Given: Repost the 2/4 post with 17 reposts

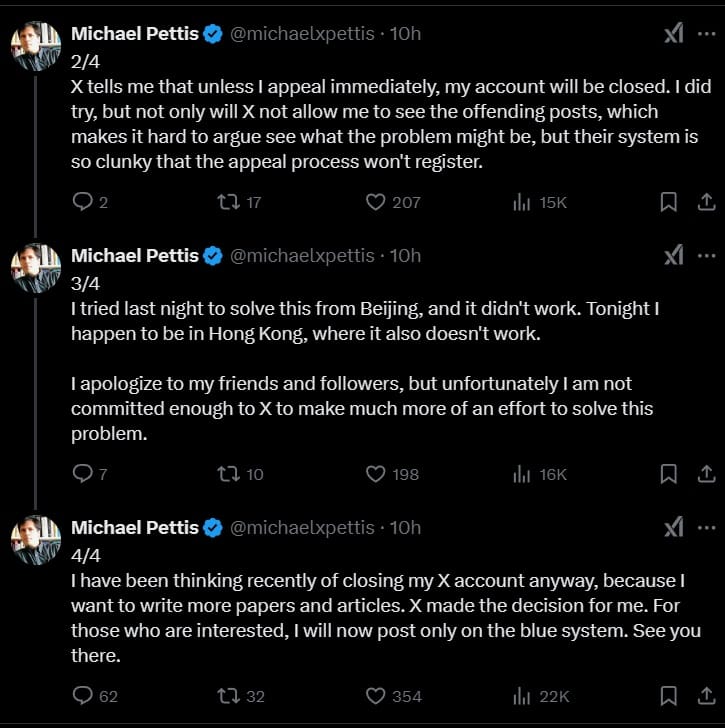Looking at the screenshot, I should point(229,202).
